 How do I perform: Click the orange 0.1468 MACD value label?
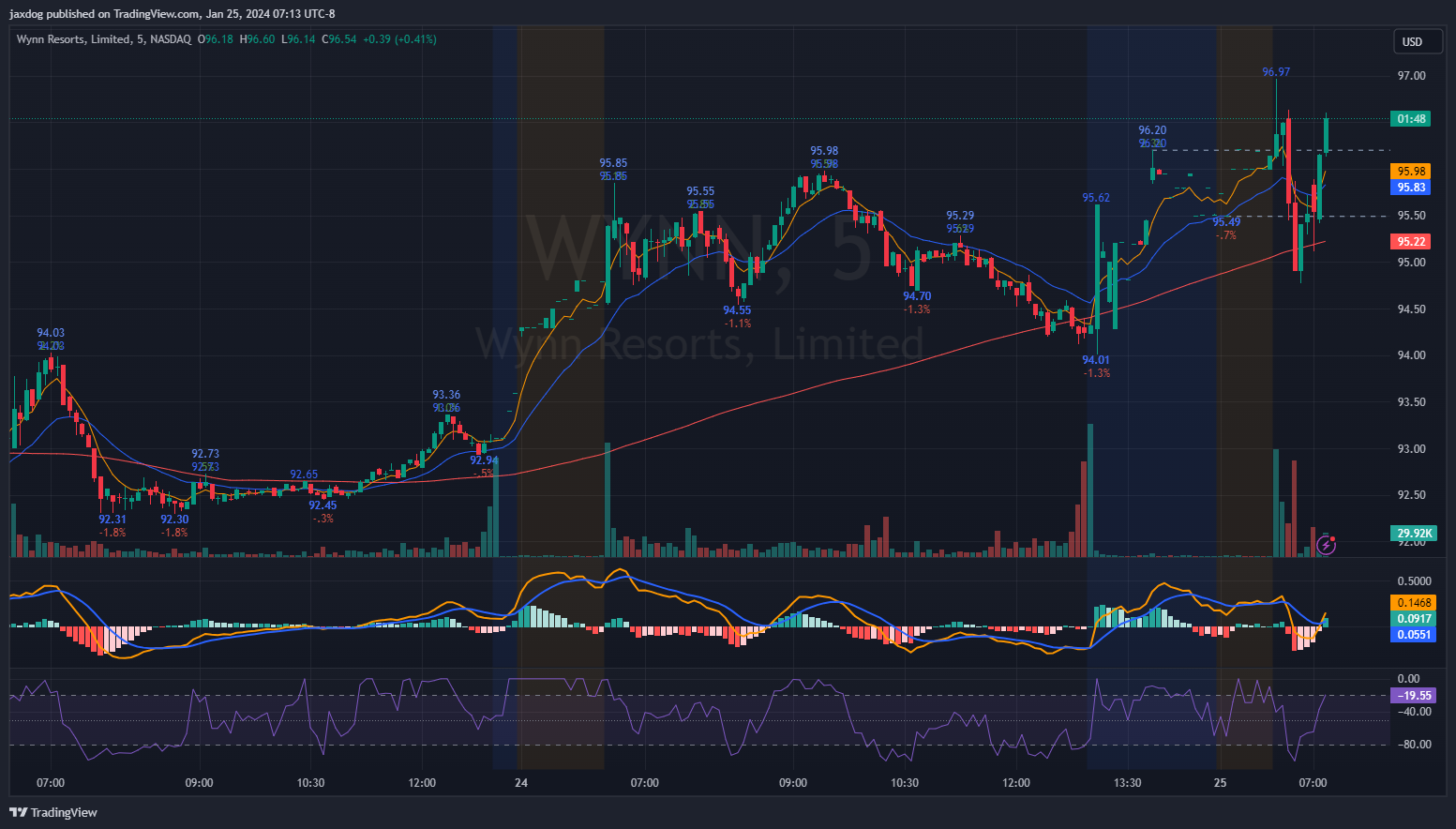(1414, 603)
